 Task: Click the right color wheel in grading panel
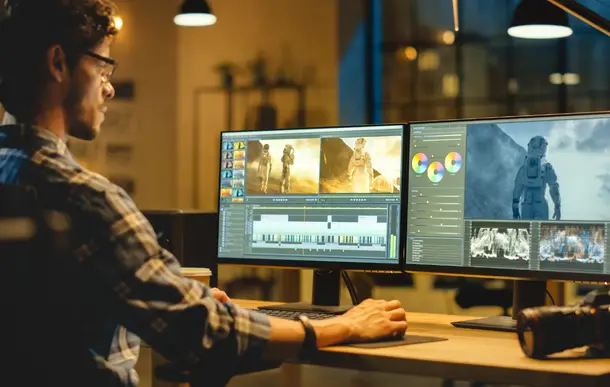453,162
